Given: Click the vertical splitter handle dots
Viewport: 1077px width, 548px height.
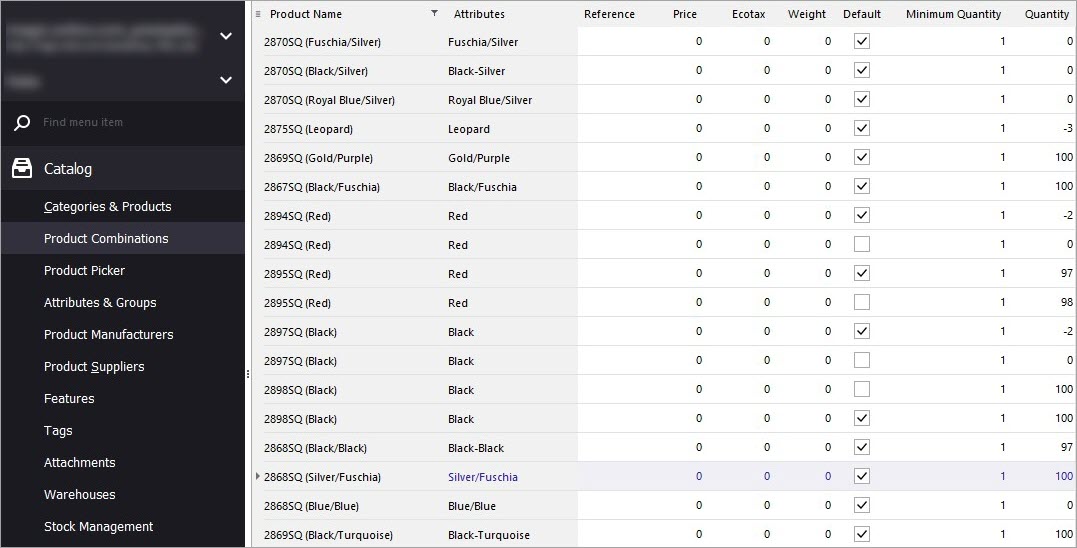Looking at the screenshot, I should point(247,374).
